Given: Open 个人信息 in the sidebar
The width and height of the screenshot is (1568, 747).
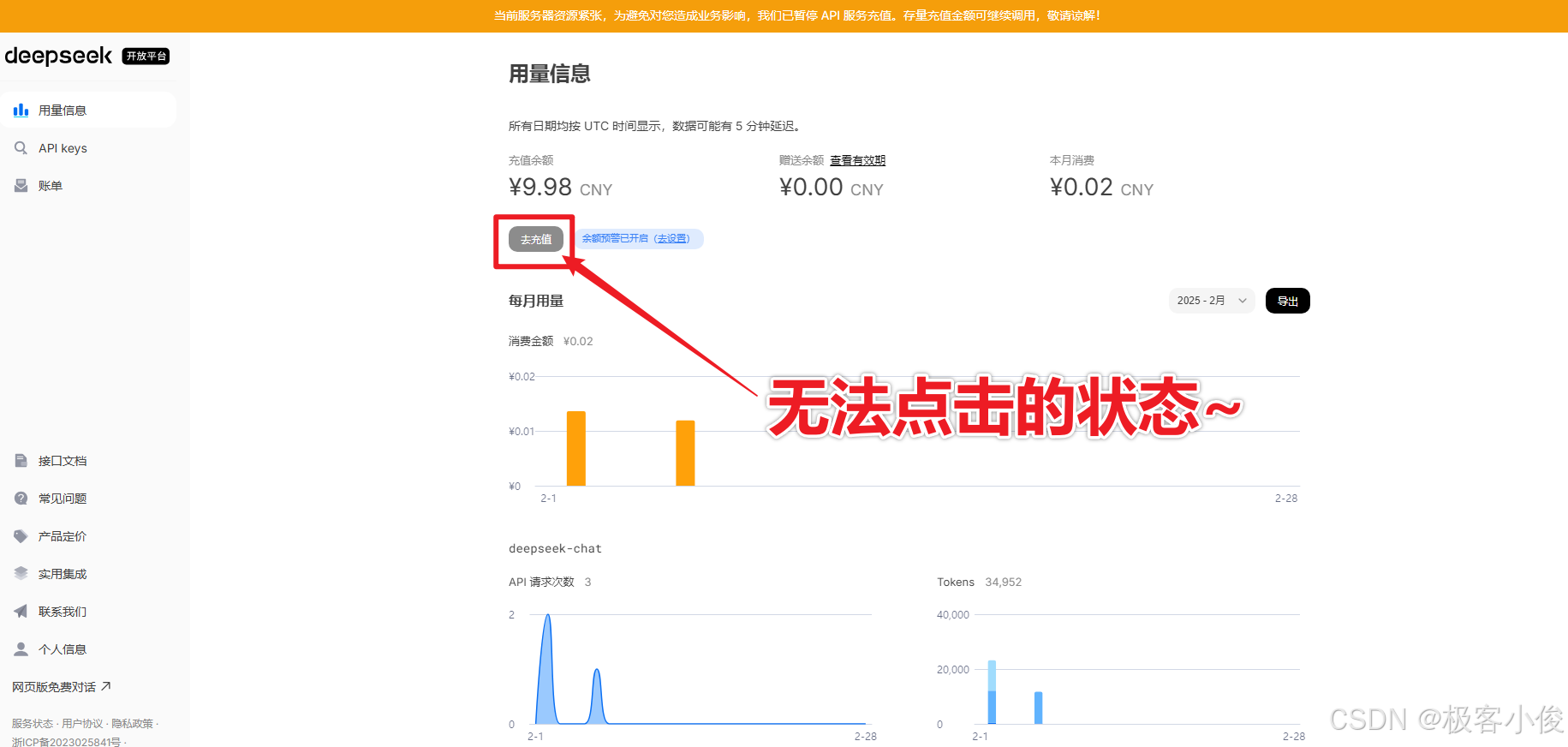Looking at the screenshot, I should click(89, 649).
